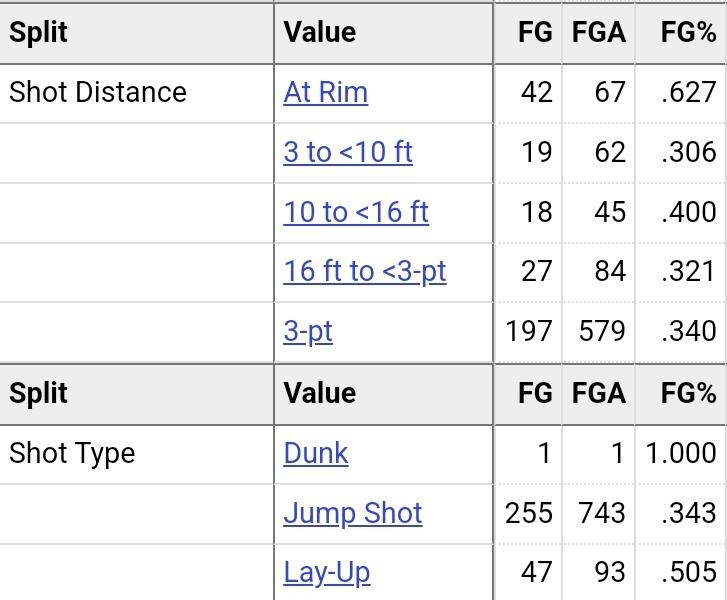Open the Dunk shot type link

(x=316, y=453)
